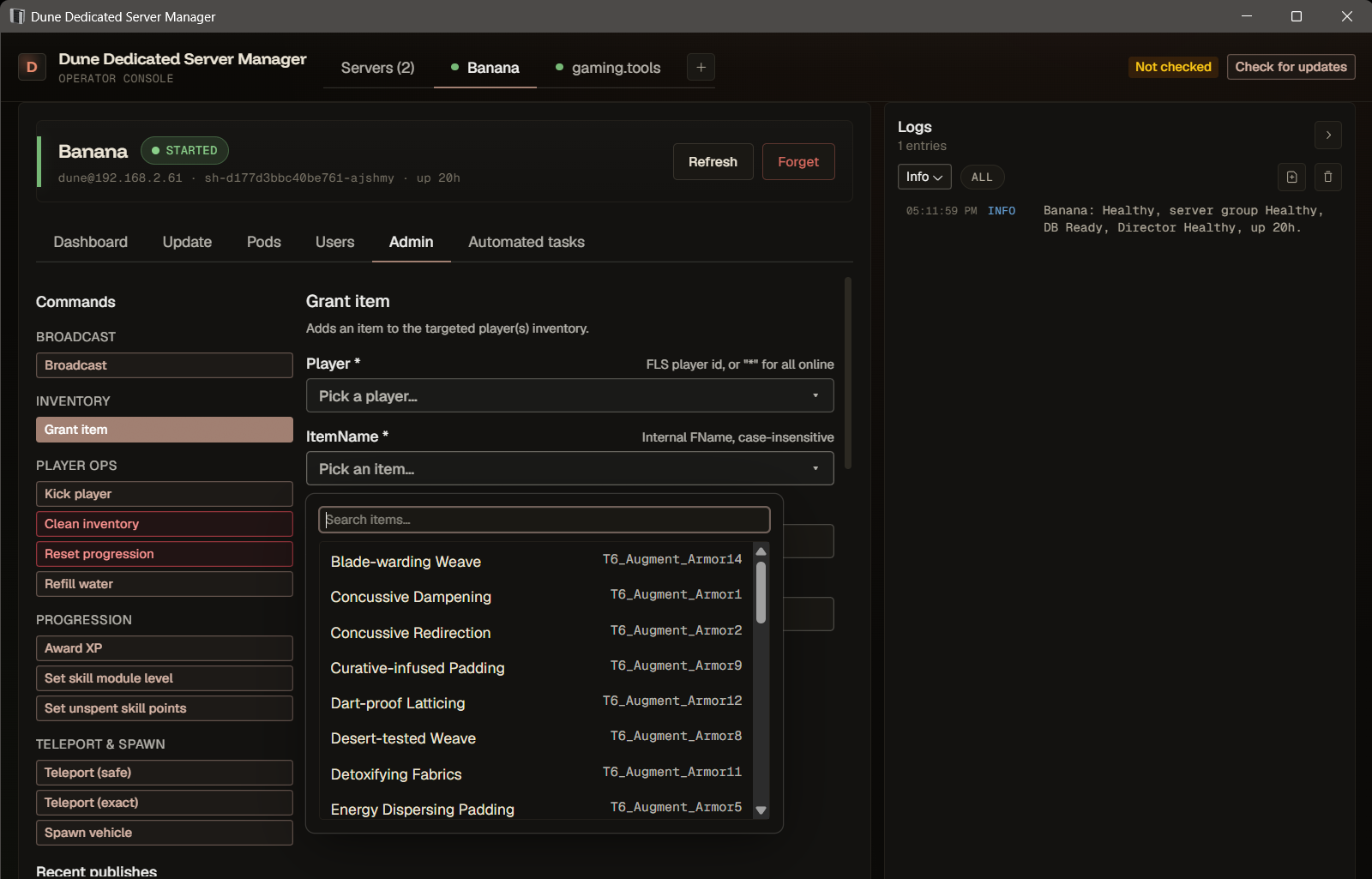Switch to the gaming.tools server tab
This screenshot has height=879, width=1372.
(x=608, y=68)
